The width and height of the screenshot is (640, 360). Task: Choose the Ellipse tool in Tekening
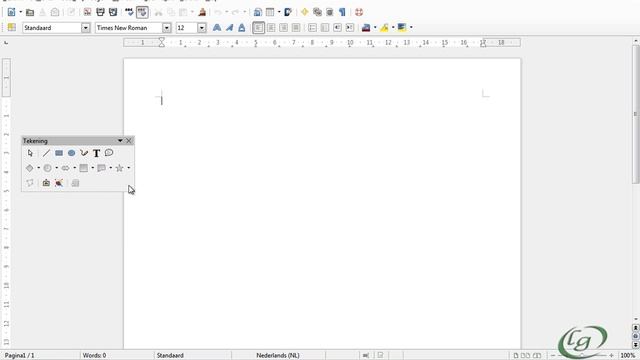71,153
